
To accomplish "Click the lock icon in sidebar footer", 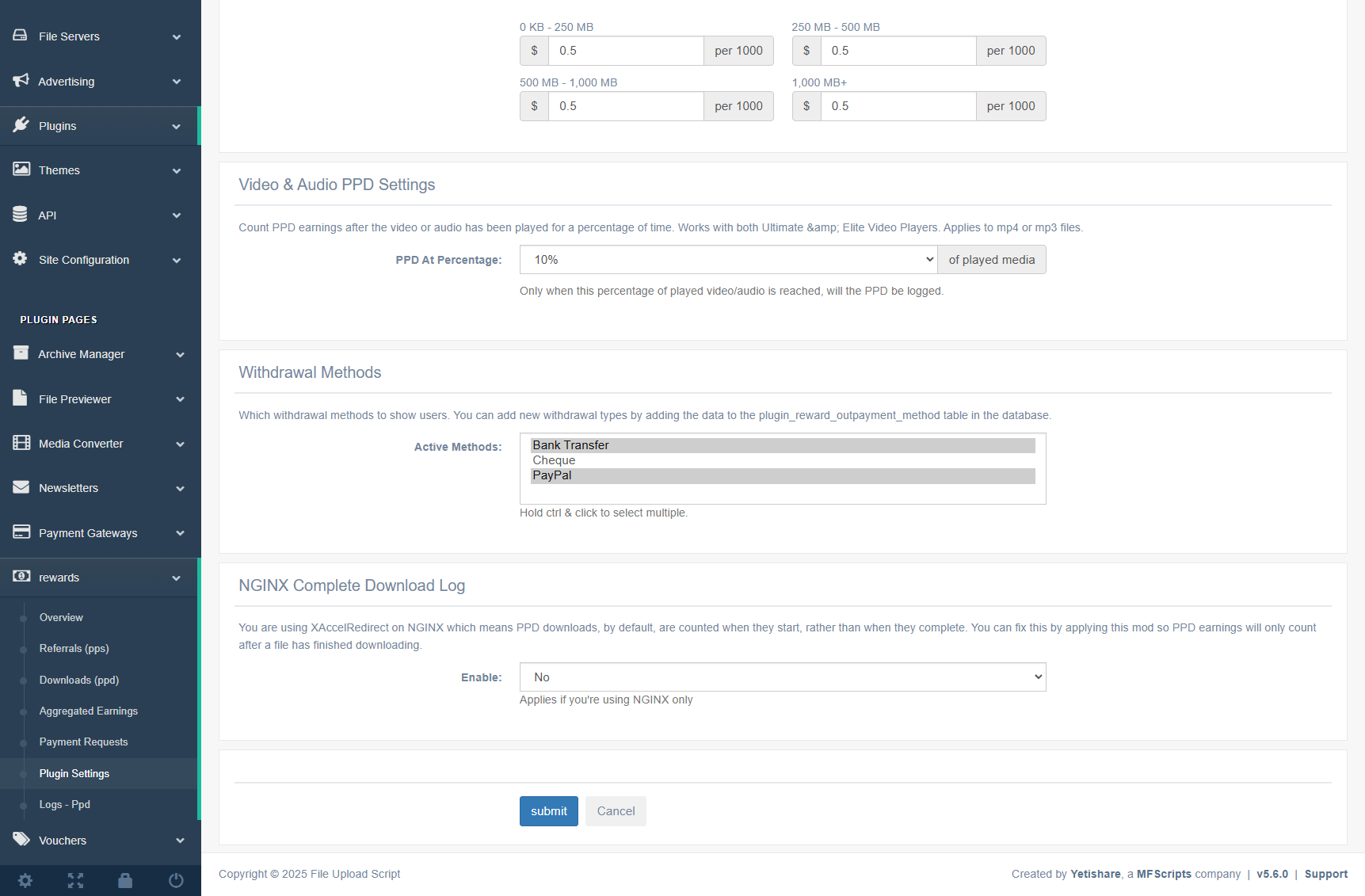I will pos(125,880).
